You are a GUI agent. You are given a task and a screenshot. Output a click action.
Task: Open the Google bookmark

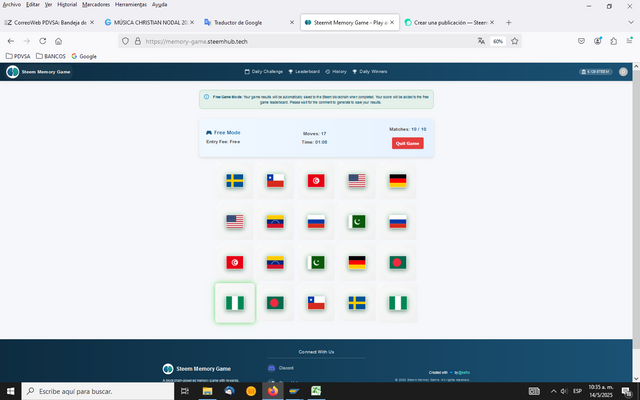pos(84,56)
